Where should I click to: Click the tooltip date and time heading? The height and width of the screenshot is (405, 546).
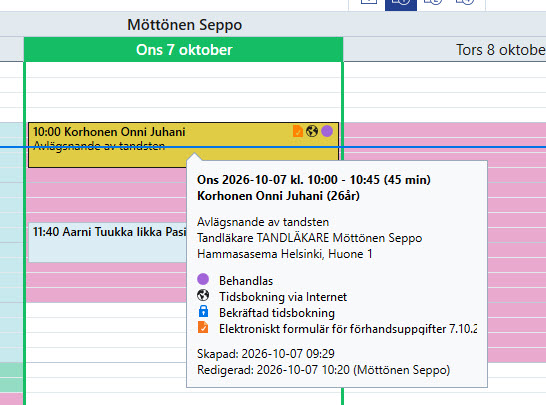314,180
